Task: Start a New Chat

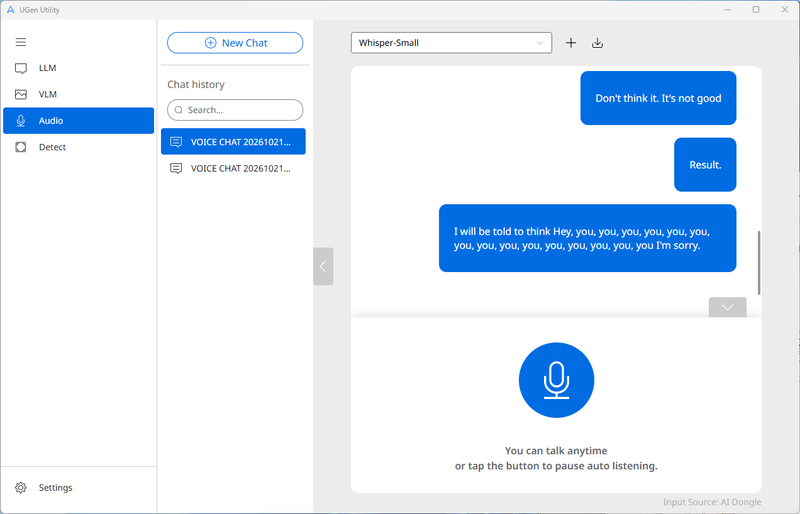Action: [235, 43]
